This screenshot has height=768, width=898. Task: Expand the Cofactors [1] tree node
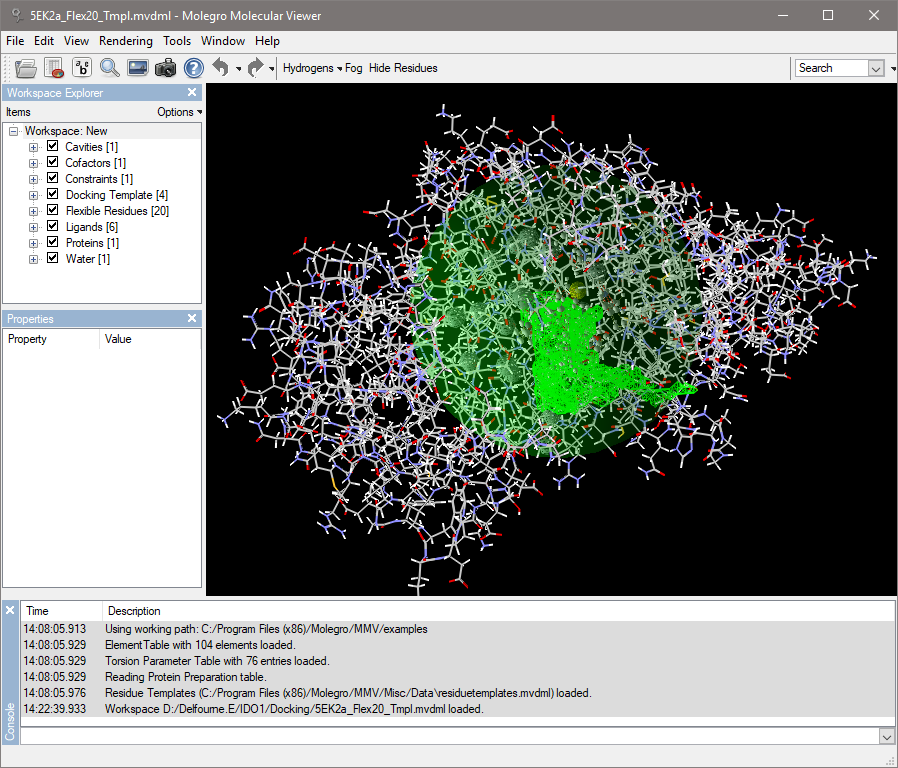point(34,163)
